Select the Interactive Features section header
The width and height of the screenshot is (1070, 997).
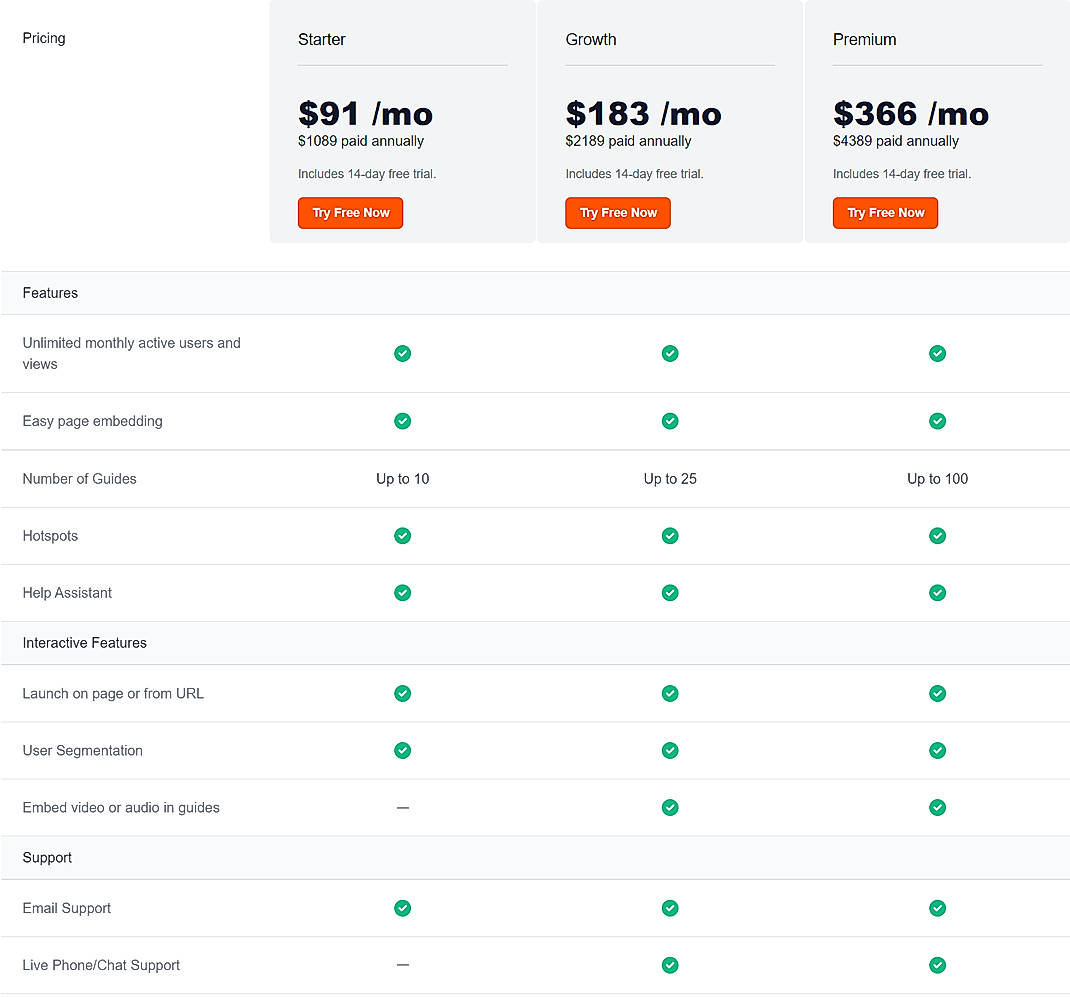[84, 643]
